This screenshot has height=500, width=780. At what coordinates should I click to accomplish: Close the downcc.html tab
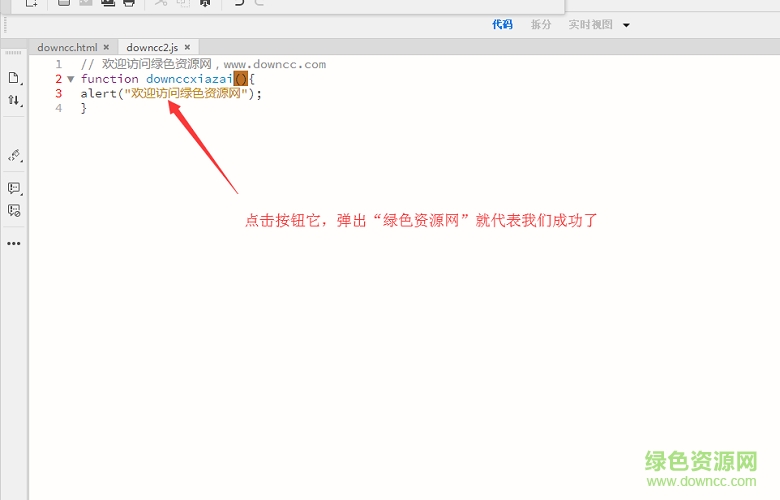pos(106,47)
